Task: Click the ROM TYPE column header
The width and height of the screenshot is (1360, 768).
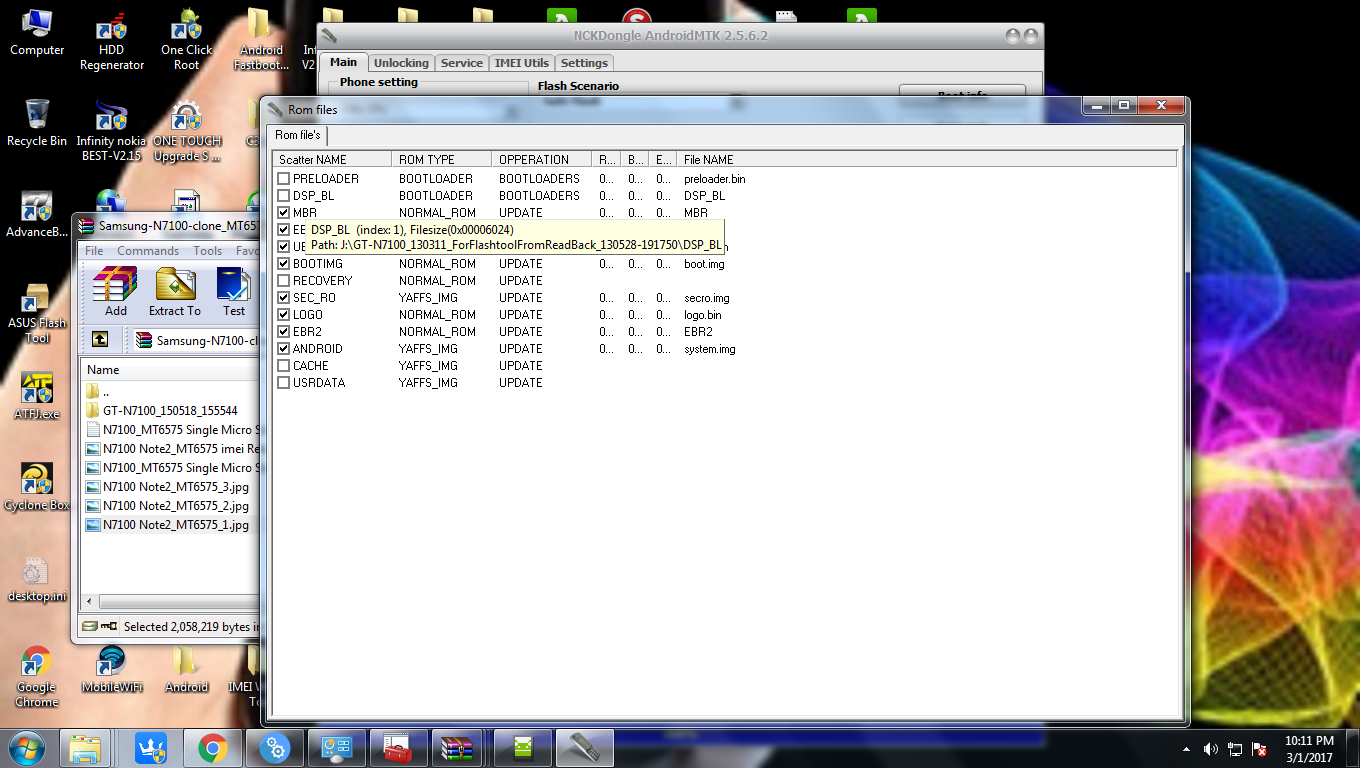Action: pyautogui.click(x=442, y=159)
